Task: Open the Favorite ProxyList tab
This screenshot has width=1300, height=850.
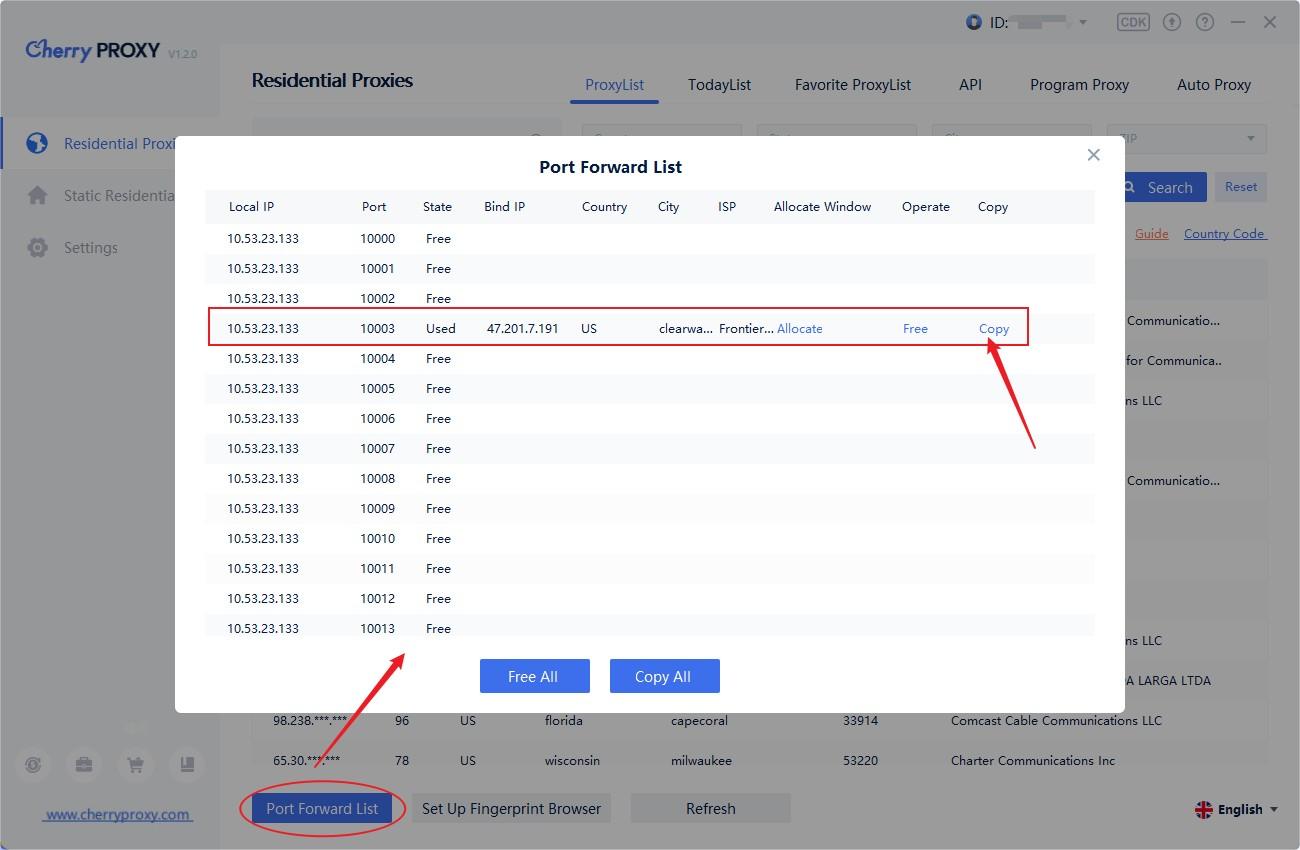Action: [x=852, y=85]
